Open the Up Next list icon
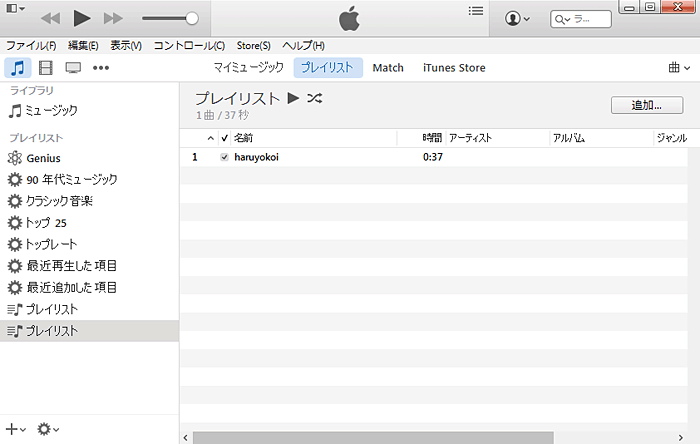The width and height of the screenshot is (700, 444). pos(476,10)
